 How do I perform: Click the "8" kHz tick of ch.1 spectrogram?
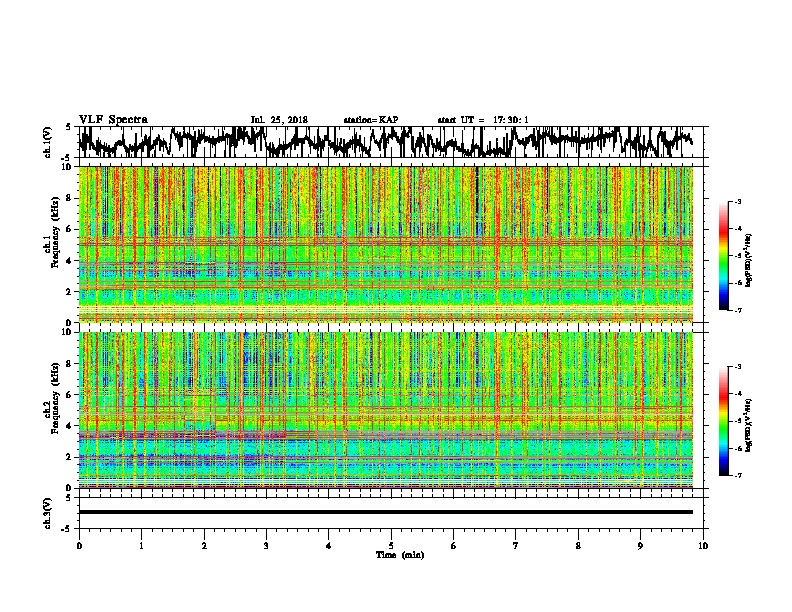pos(69,198)
